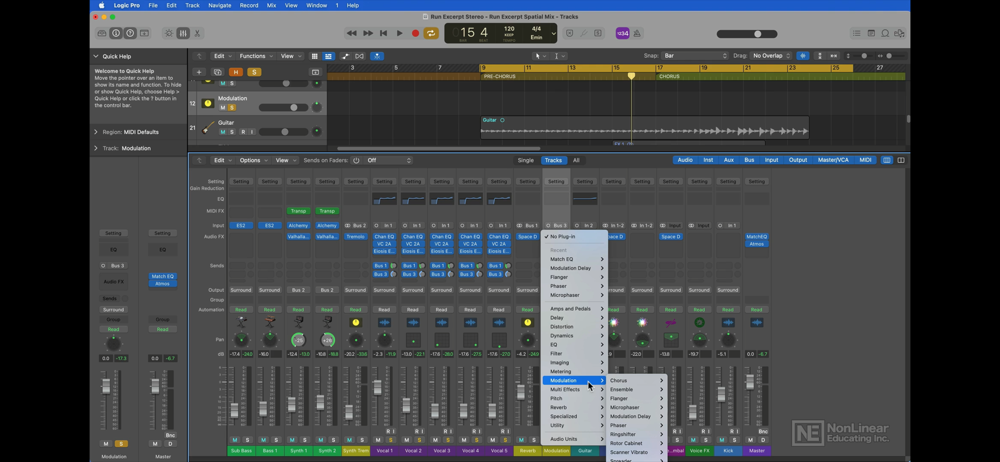Mute the Guitar track in the track header

[222, 132]
